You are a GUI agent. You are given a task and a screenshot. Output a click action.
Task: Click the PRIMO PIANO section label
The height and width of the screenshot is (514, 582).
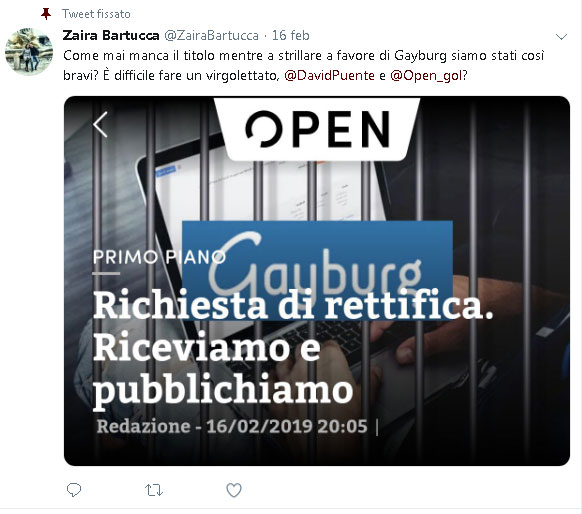pyautogui.click(x=159, y=257)
